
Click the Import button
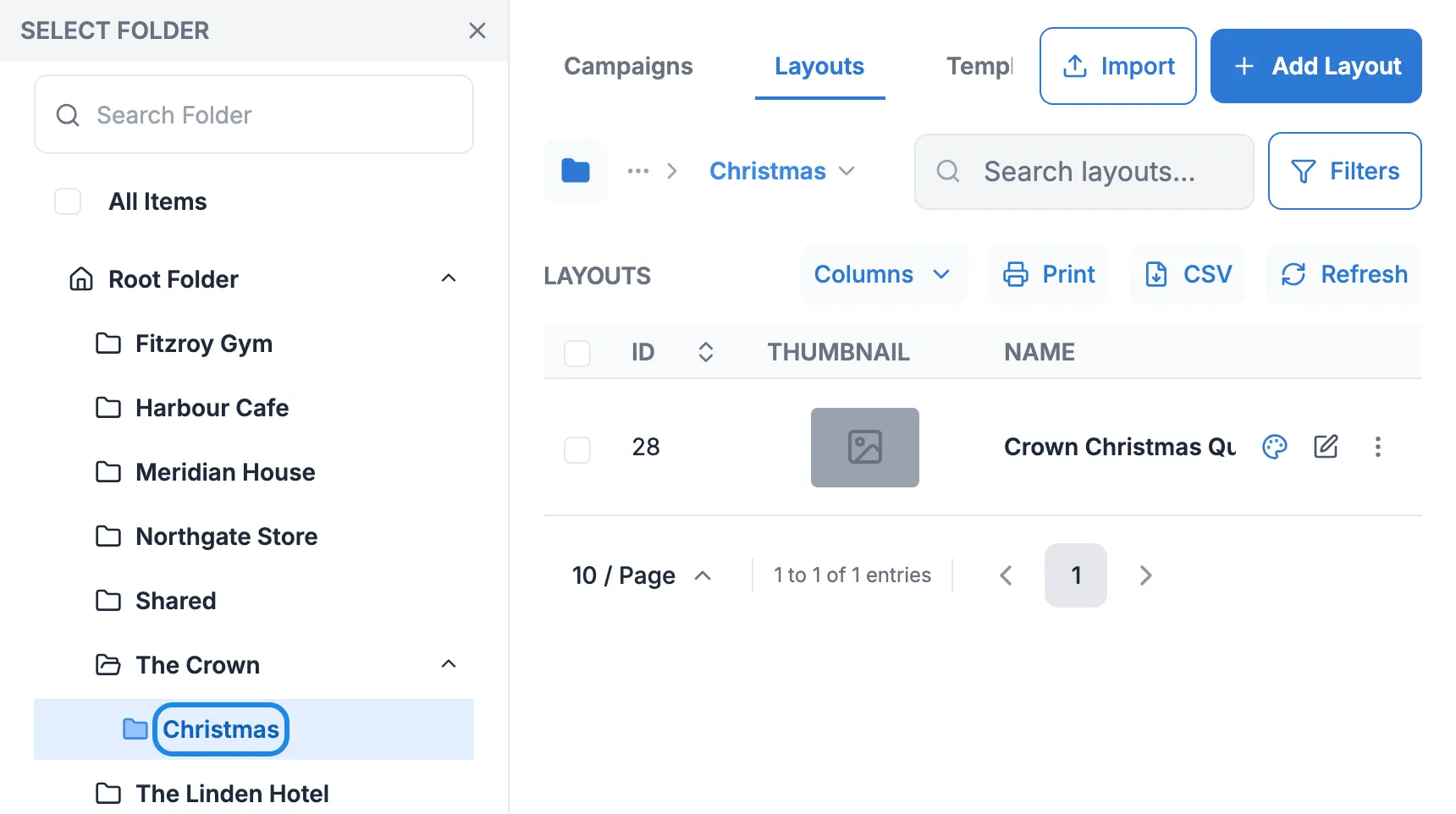1117,66
